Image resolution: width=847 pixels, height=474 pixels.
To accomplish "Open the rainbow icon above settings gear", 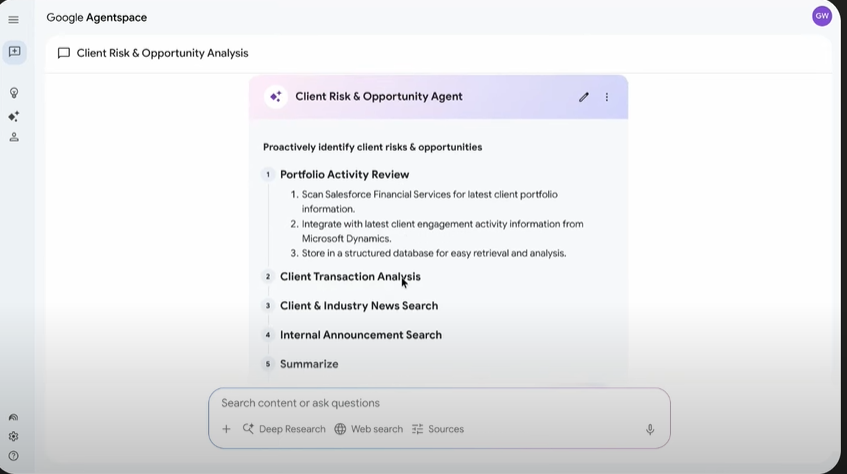I will pos(14,417).
